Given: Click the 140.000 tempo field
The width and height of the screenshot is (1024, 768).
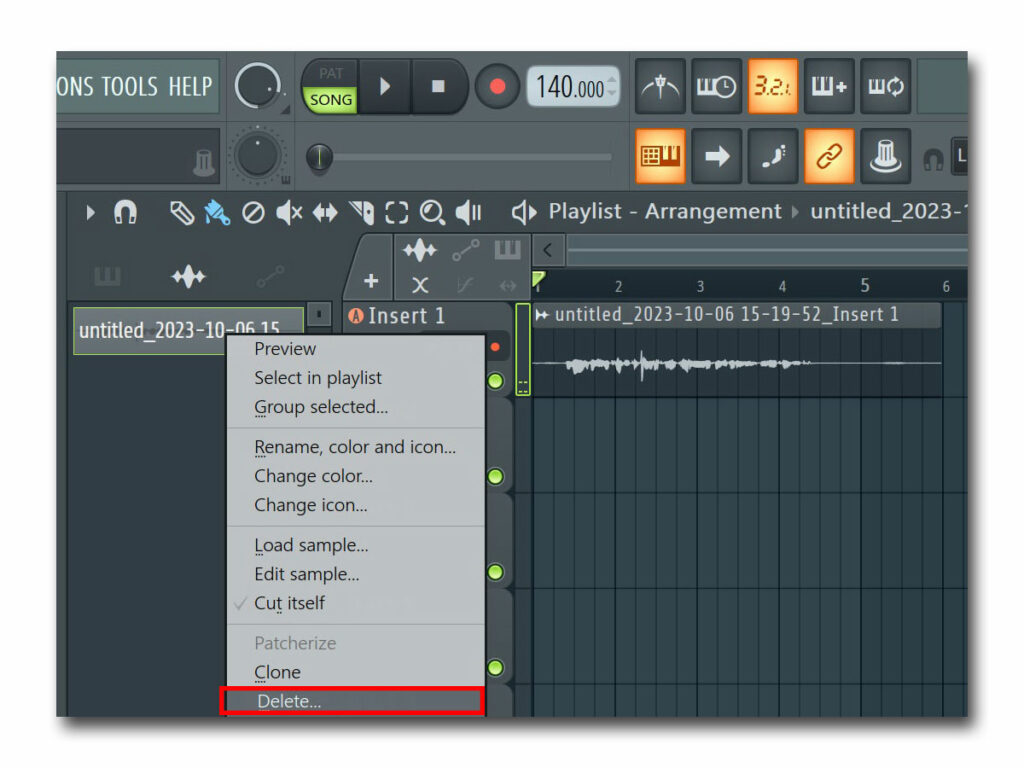Looking at the screenshot, I should tap(569, 86).
